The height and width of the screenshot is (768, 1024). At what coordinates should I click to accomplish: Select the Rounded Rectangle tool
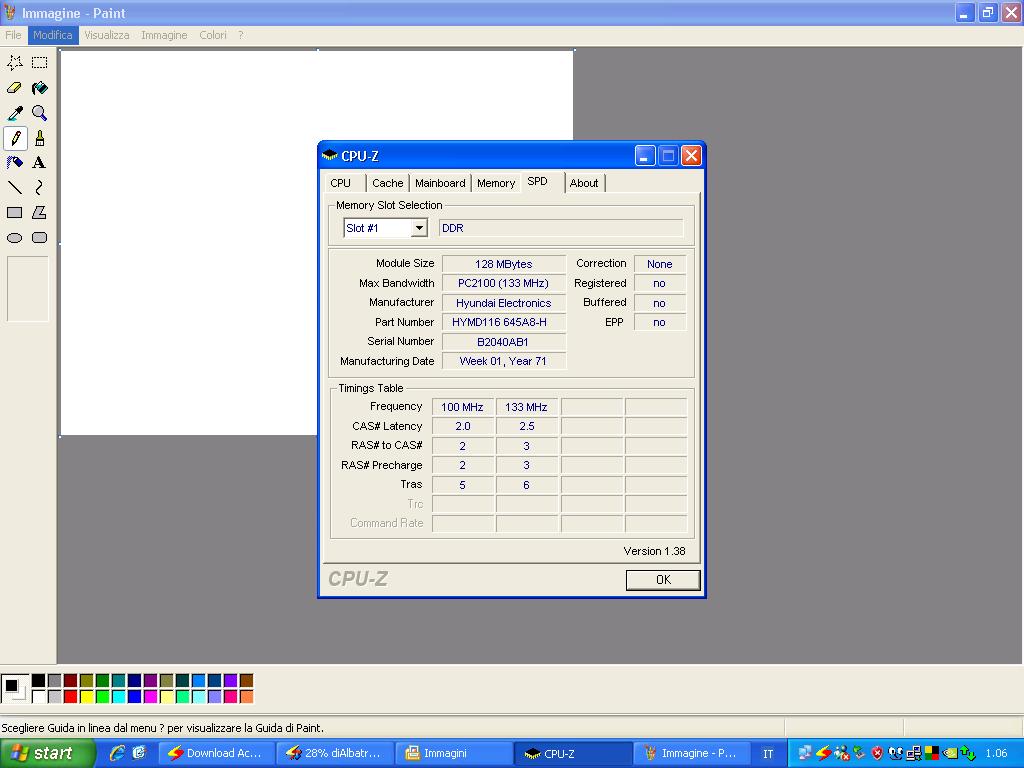(40, 238)
